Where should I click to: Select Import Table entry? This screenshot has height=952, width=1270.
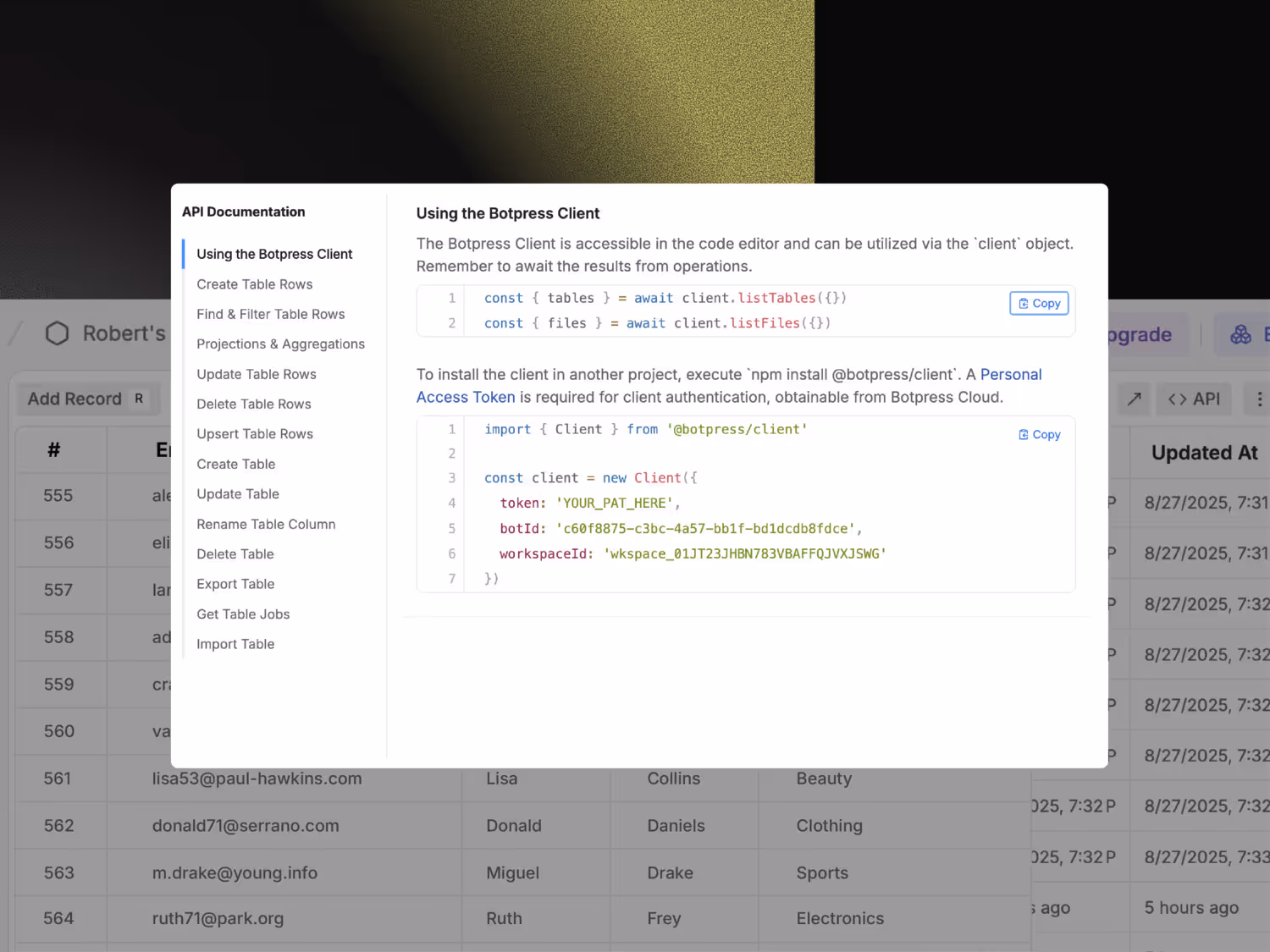pyautogui.click(x=235, y=644)
